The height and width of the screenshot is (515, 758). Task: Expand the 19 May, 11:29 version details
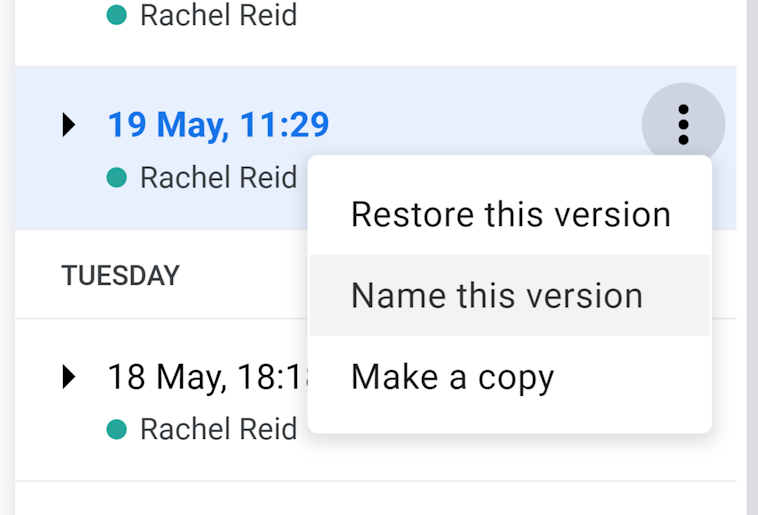pyautogui.click(x=68, y=125)
